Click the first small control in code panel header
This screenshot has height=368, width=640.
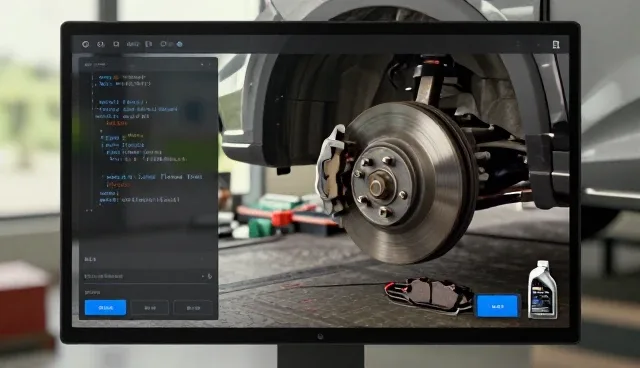pyautogui.click(x=202, y=64)
